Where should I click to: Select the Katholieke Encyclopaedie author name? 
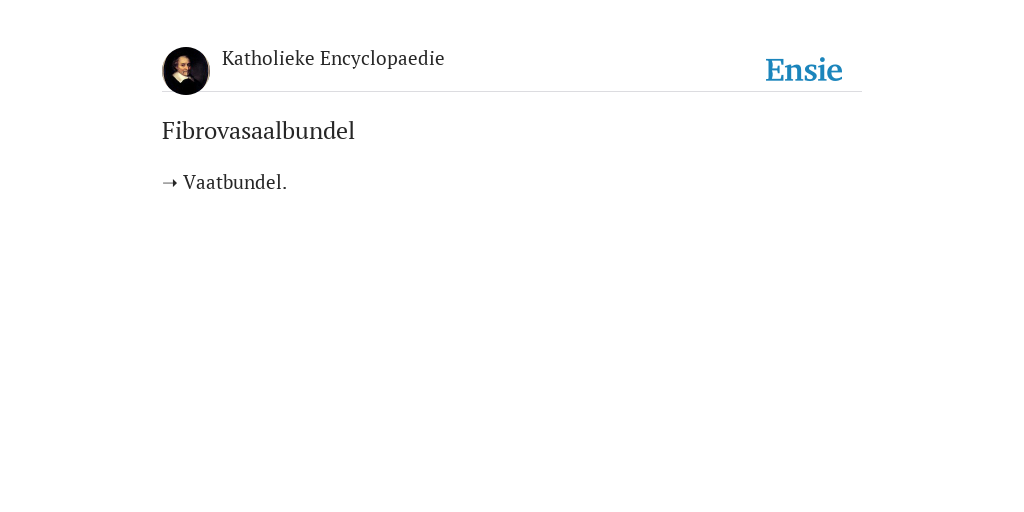click(x=333, y=59)
